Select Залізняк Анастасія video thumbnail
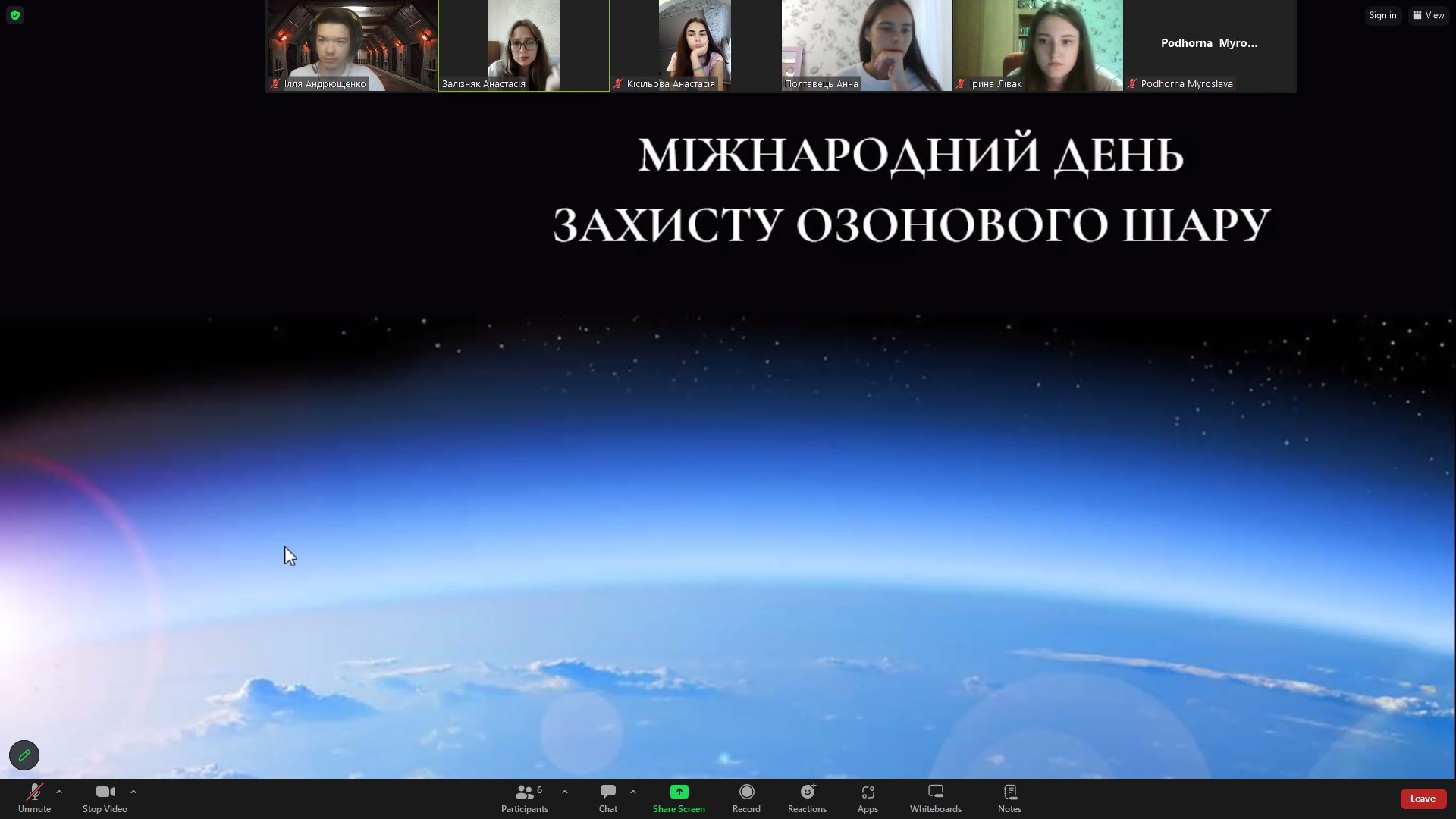This screenshot has height=819, width=1456. 523,45
